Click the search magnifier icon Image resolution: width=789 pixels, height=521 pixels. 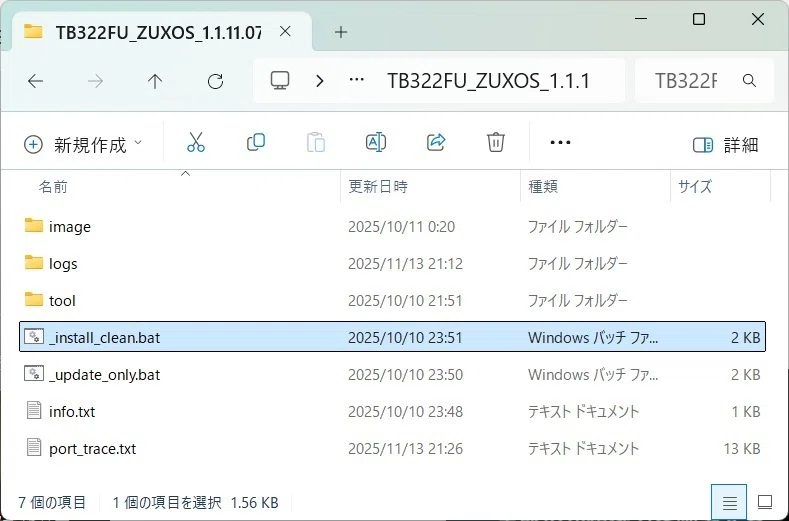(749, 81)
